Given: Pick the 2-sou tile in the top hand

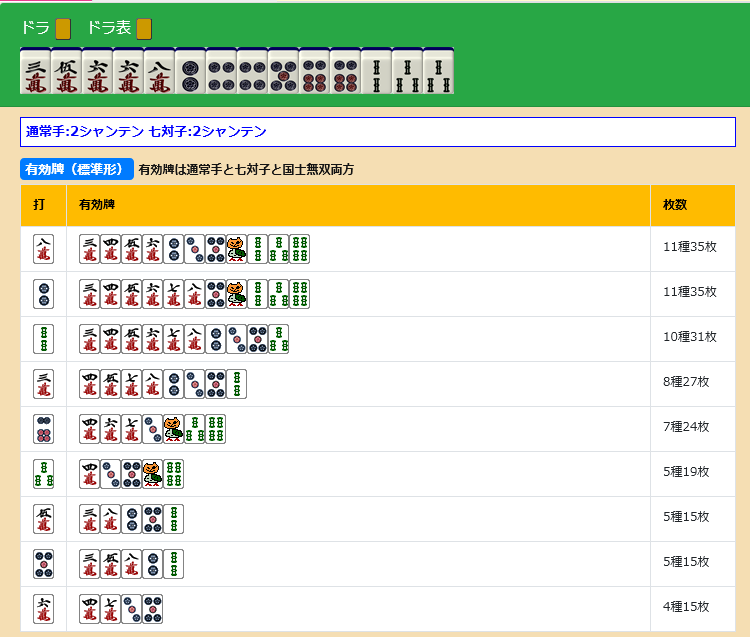Looking at the screenshot, I should pyautogui.click(x=376, y=72).
